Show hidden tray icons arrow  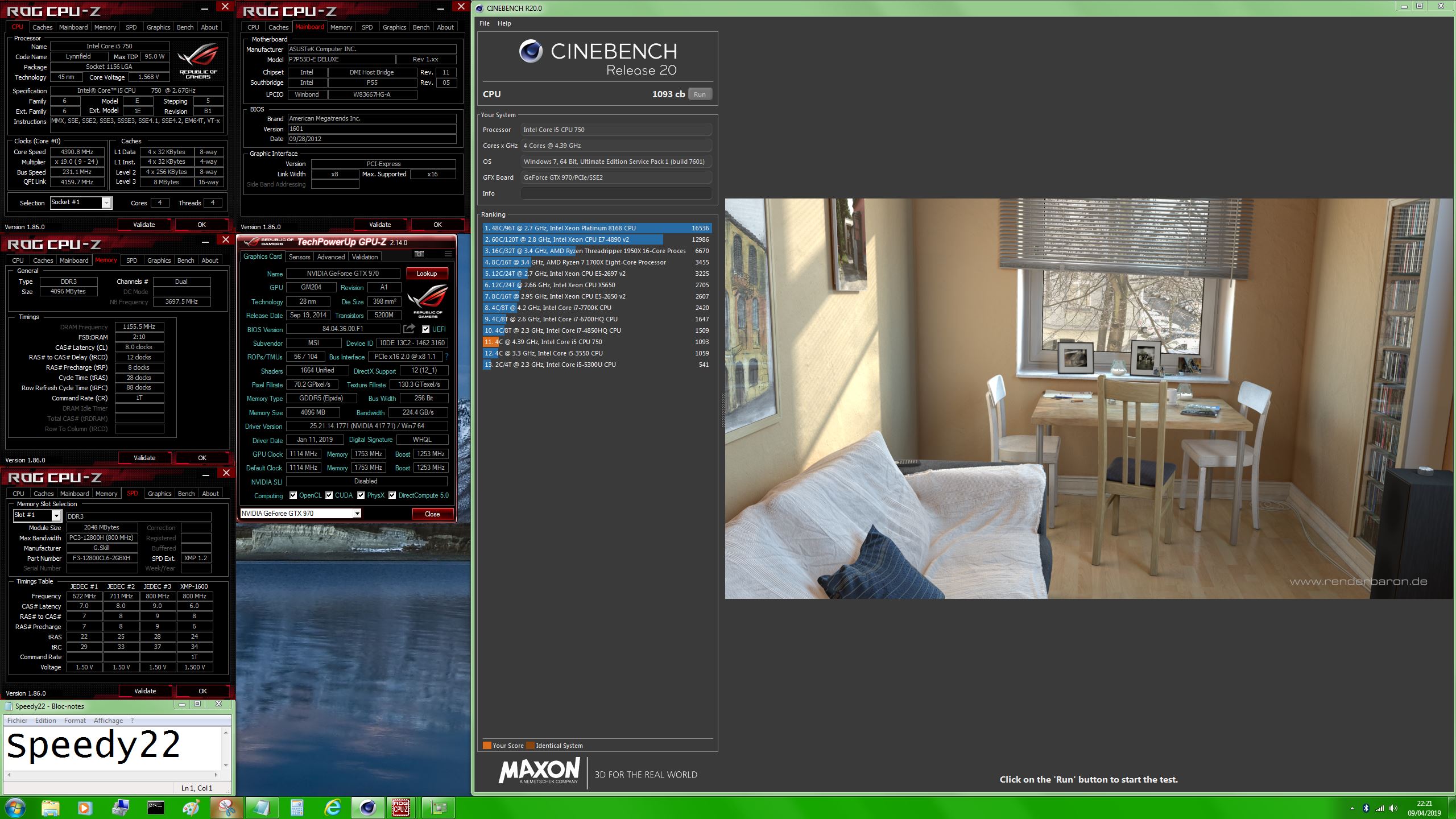pyautogui.click(x=1351, y=808)
